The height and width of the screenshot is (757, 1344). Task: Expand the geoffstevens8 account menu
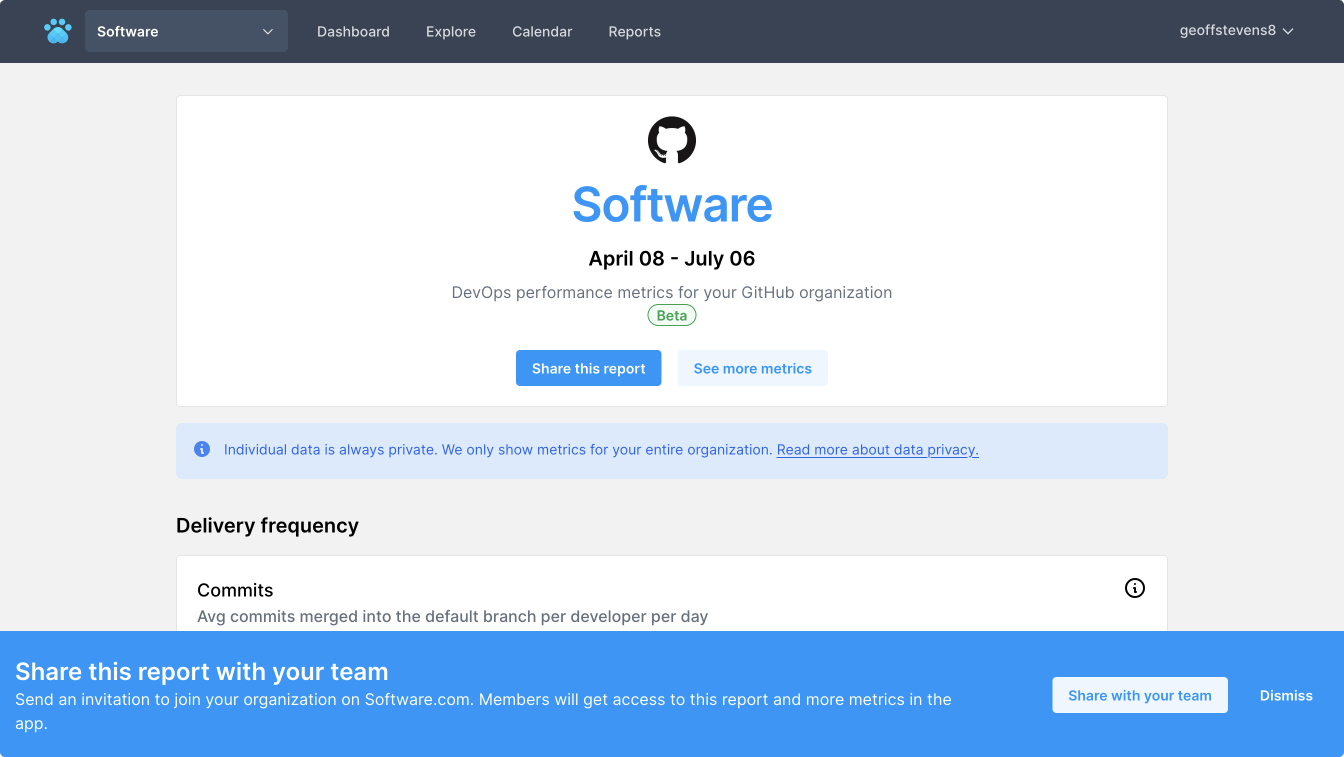pyautogui.click(x=1236, y=31)
